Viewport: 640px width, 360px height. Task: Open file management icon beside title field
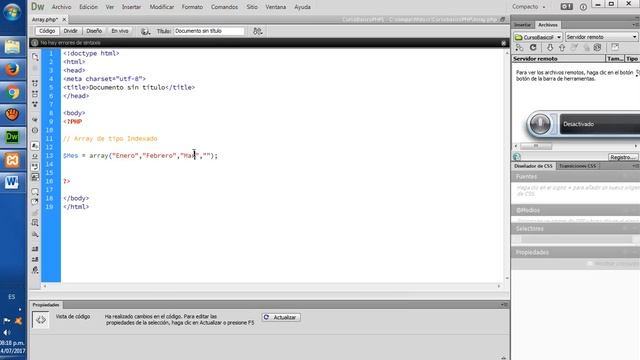tap(258, 31)
